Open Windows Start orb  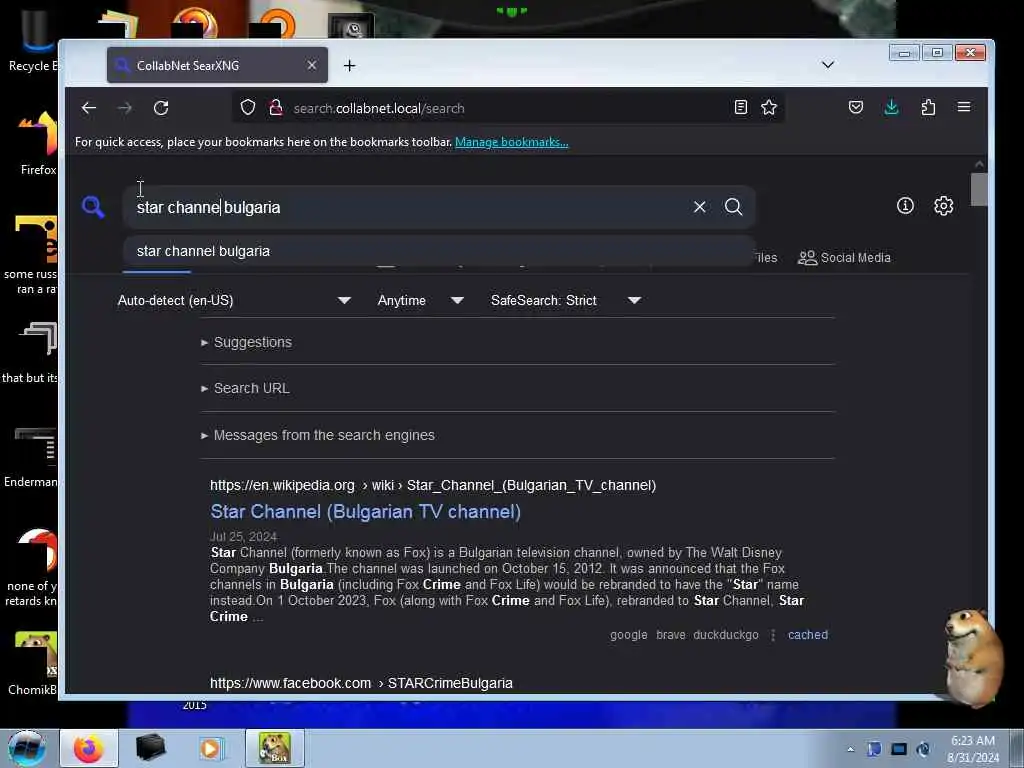point(27,748)
